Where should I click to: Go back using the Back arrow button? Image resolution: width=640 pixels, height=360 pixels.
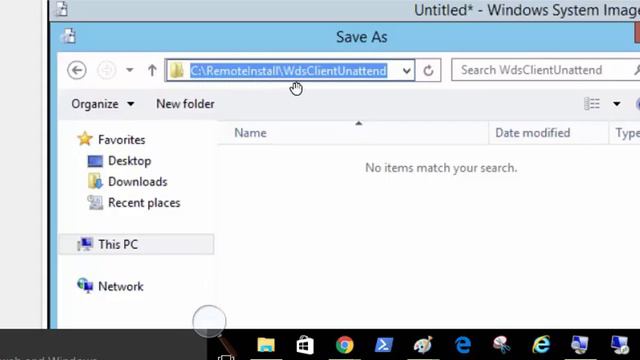click(77, 70)
